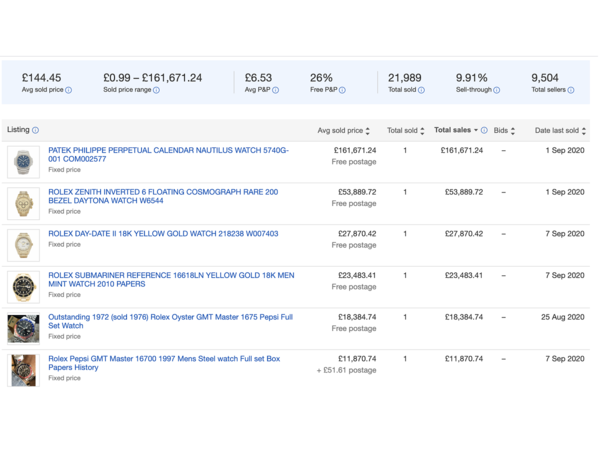This screenshot has height=450, width=600.
Task: Click the Rolex Submariner watch thumbnail
Action: tap(23, 287)
